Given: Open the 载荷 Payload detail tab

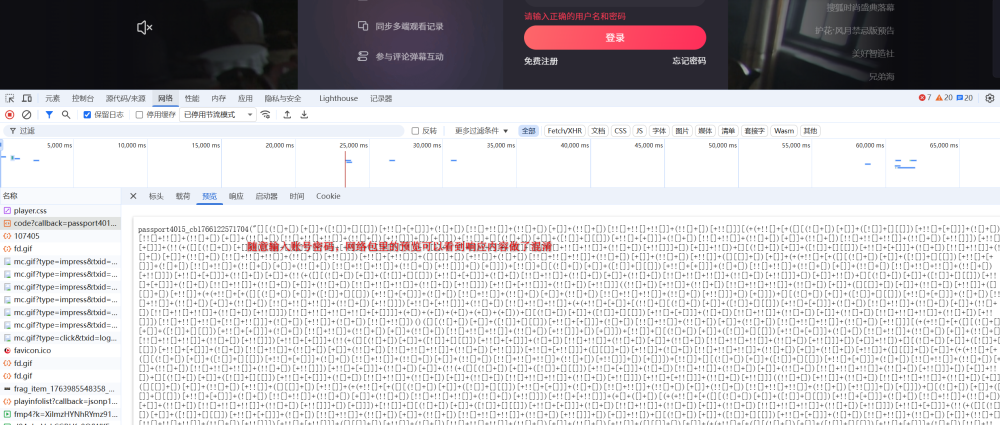Looking at the screenshot, I should [x=183, y=196].
